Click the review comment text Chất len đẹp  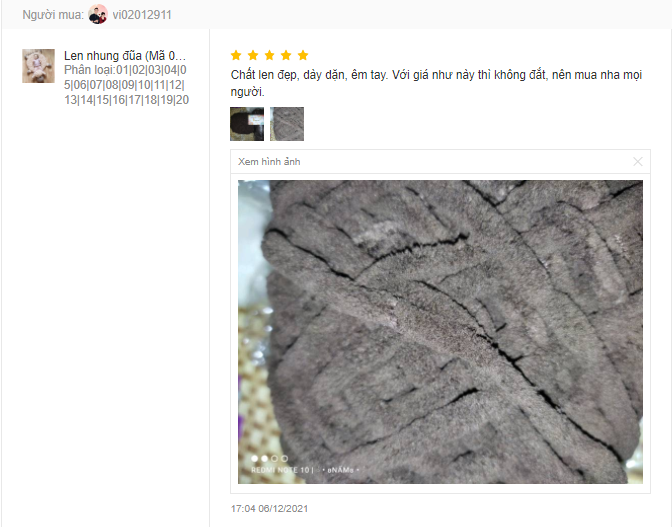pos(436,83)
